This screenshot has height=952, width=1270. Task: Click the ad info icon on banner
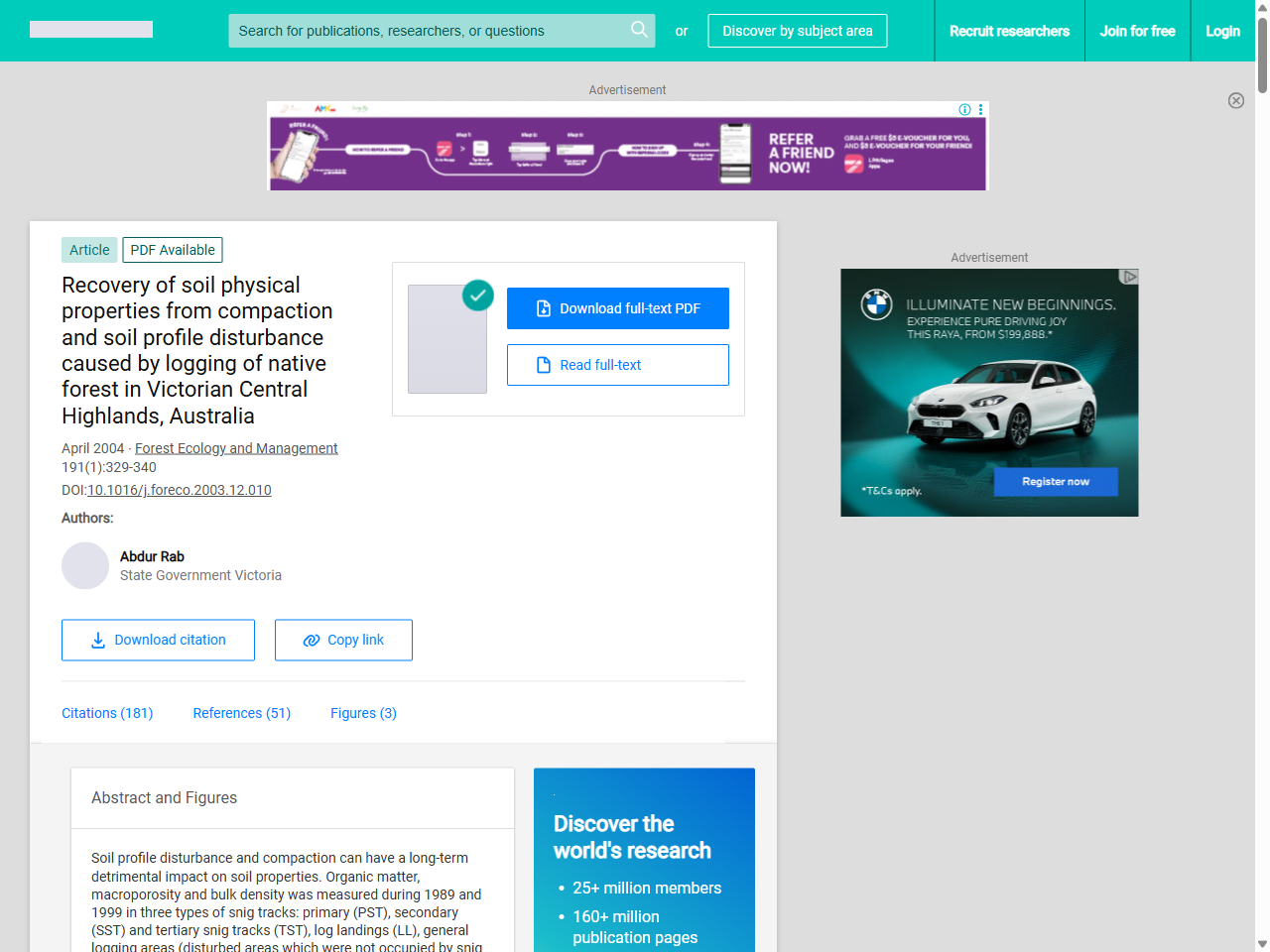964,109
